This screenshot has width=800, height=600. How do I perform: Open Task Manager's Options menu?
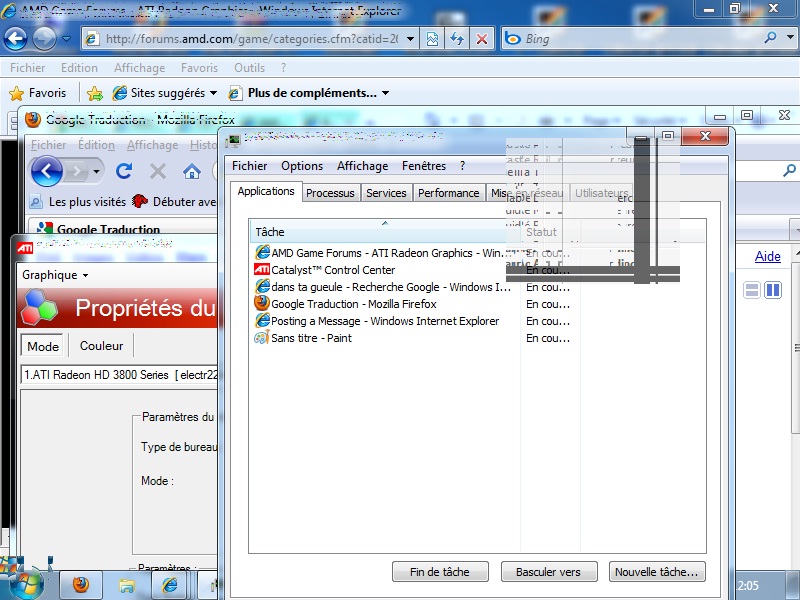302,166
